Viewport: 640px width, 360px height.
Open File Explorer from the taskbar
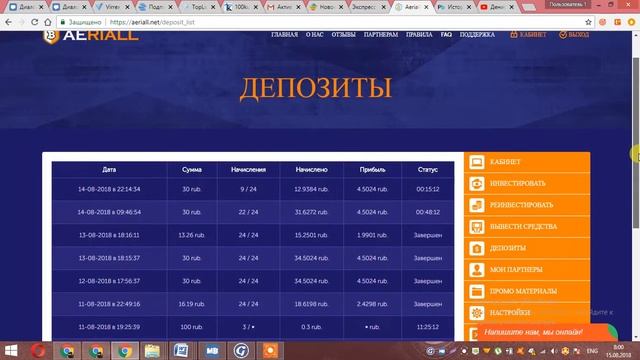pyautogui.click(x=152, y=351)
